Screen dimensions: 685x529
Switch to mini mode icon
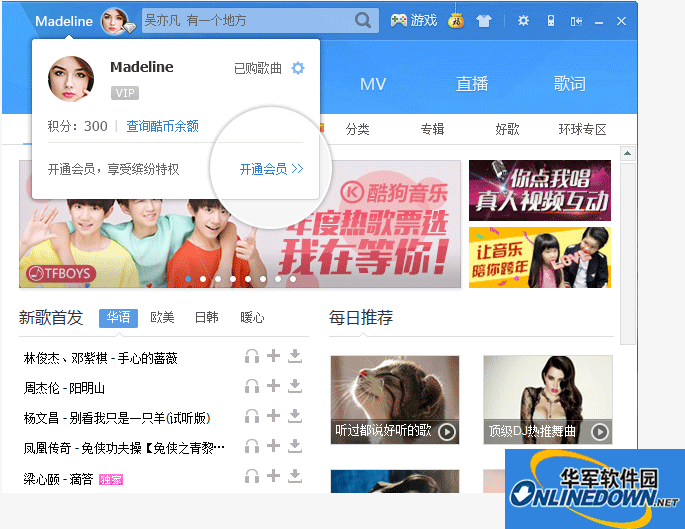tap(576, 21)
